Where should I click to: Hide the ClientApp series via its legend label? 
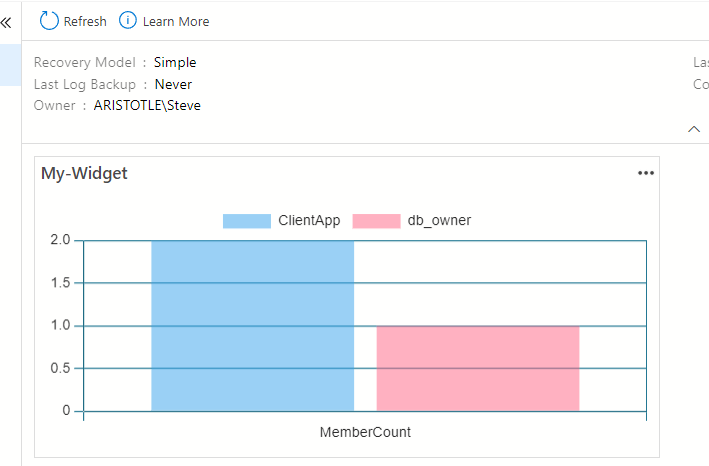(304, 220)
